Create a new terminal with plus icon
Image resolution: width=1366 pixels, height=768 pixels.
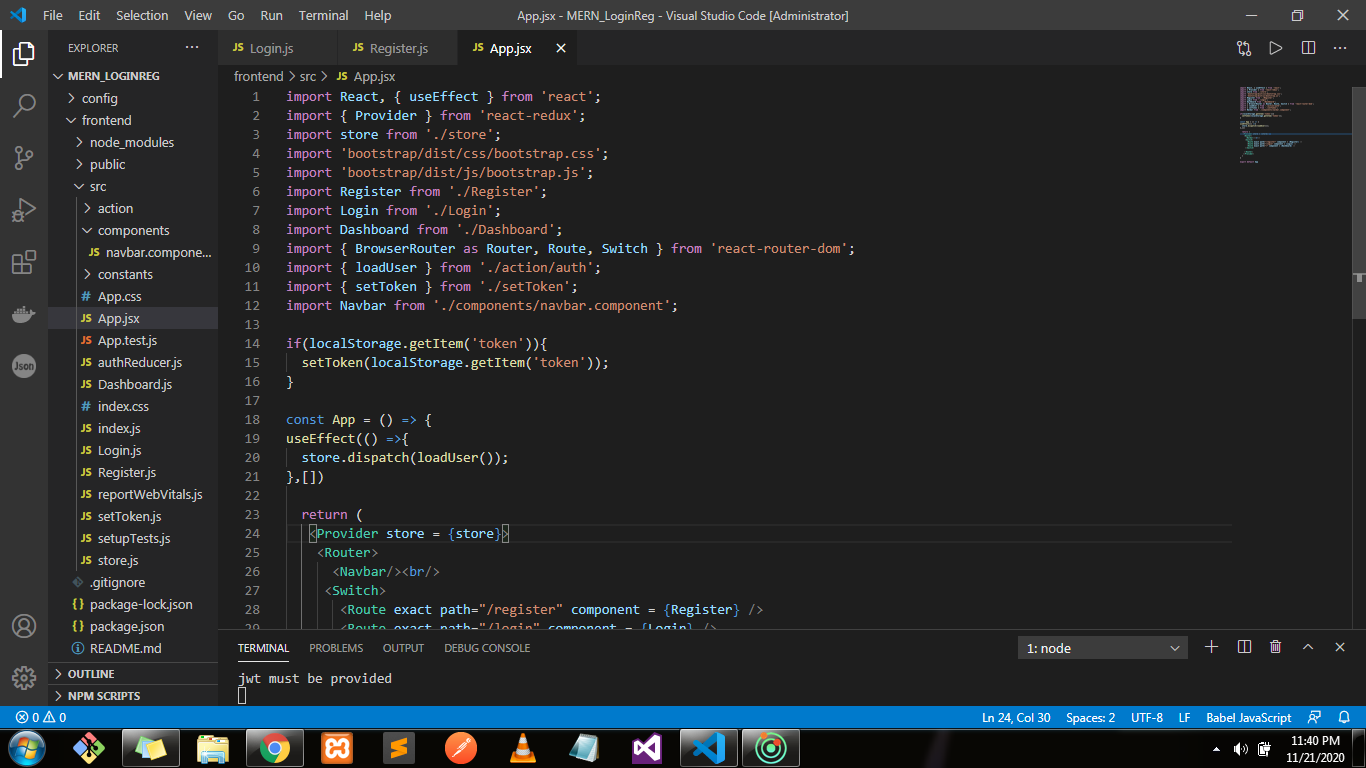click(x=1212, y=647)
